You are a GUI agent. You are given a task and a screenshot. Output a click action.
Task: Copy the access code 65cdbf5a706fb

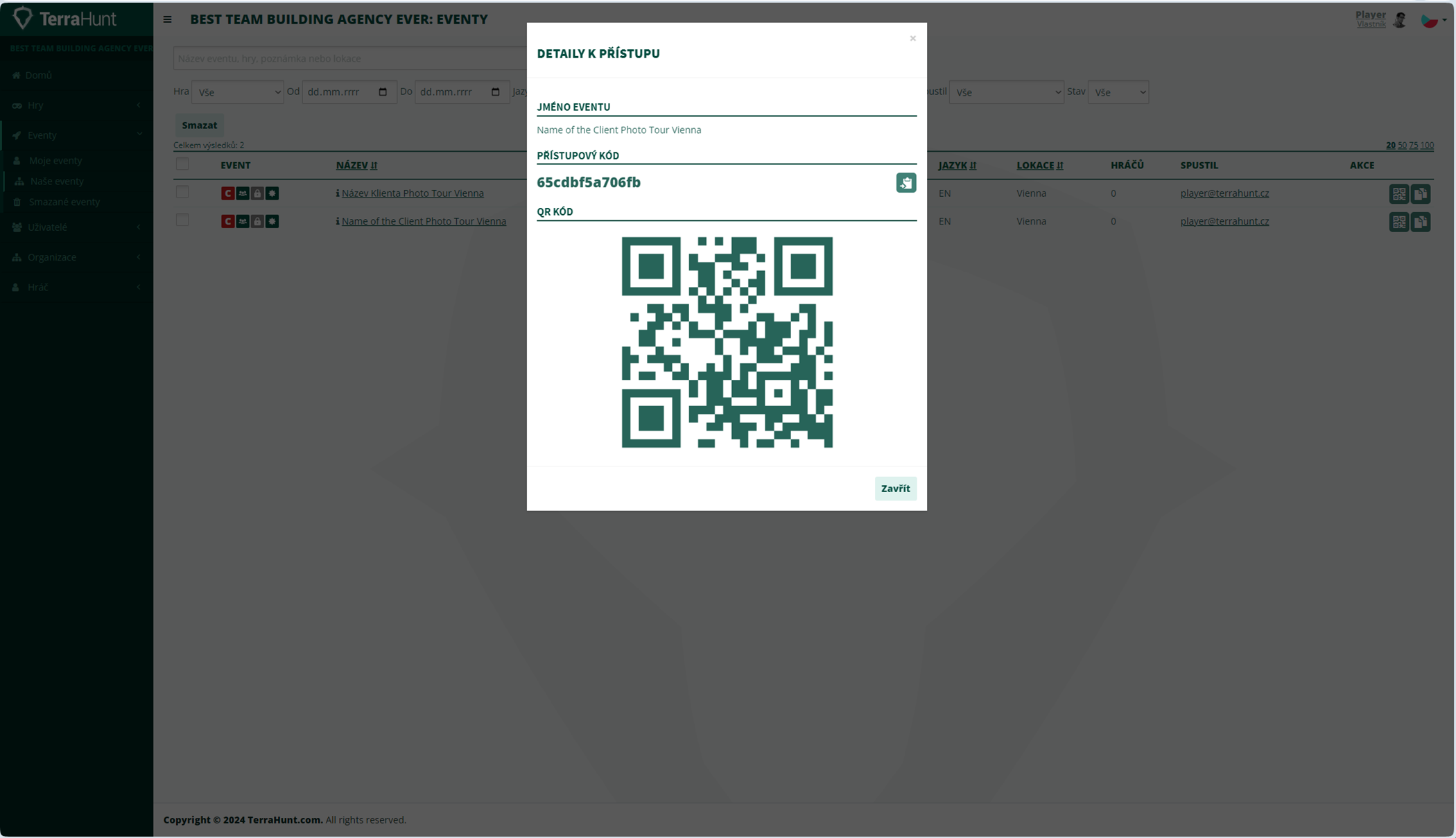point(905,182)
